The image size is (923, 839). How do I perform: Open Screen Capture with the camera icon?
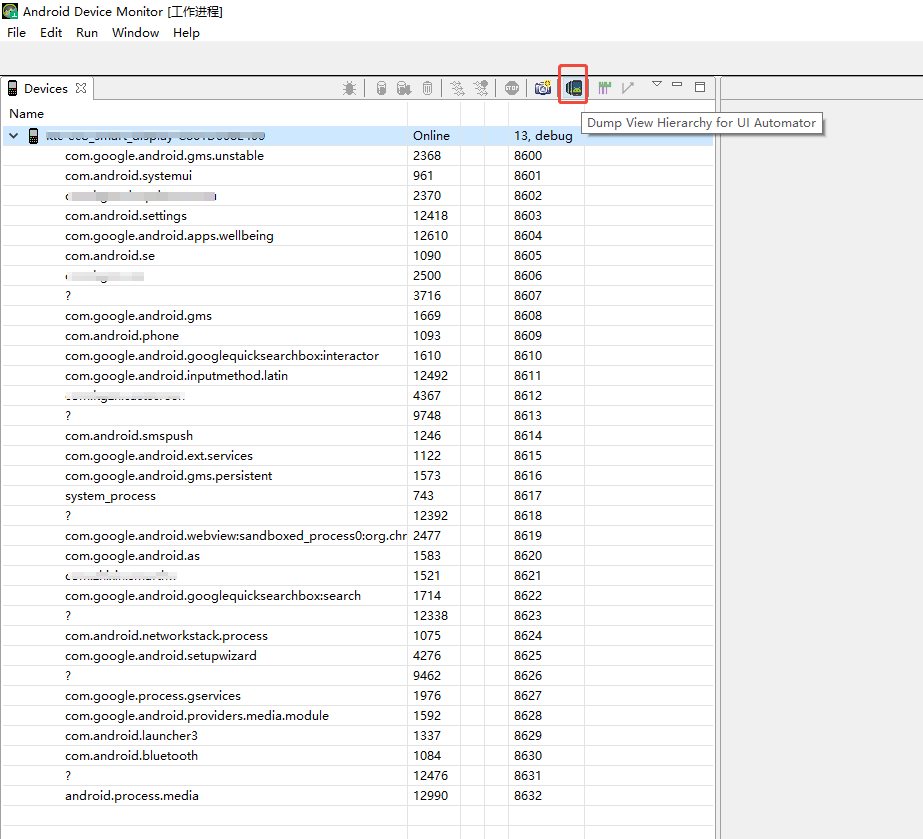(543, 88)
